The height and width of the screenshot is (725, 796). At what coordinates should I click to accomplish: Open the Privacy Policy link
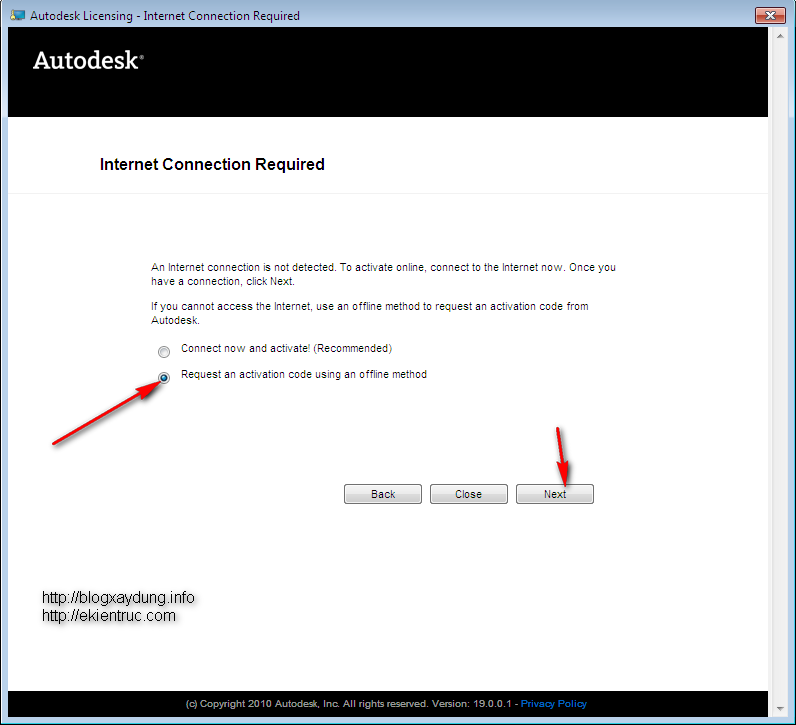coord(553,704)
